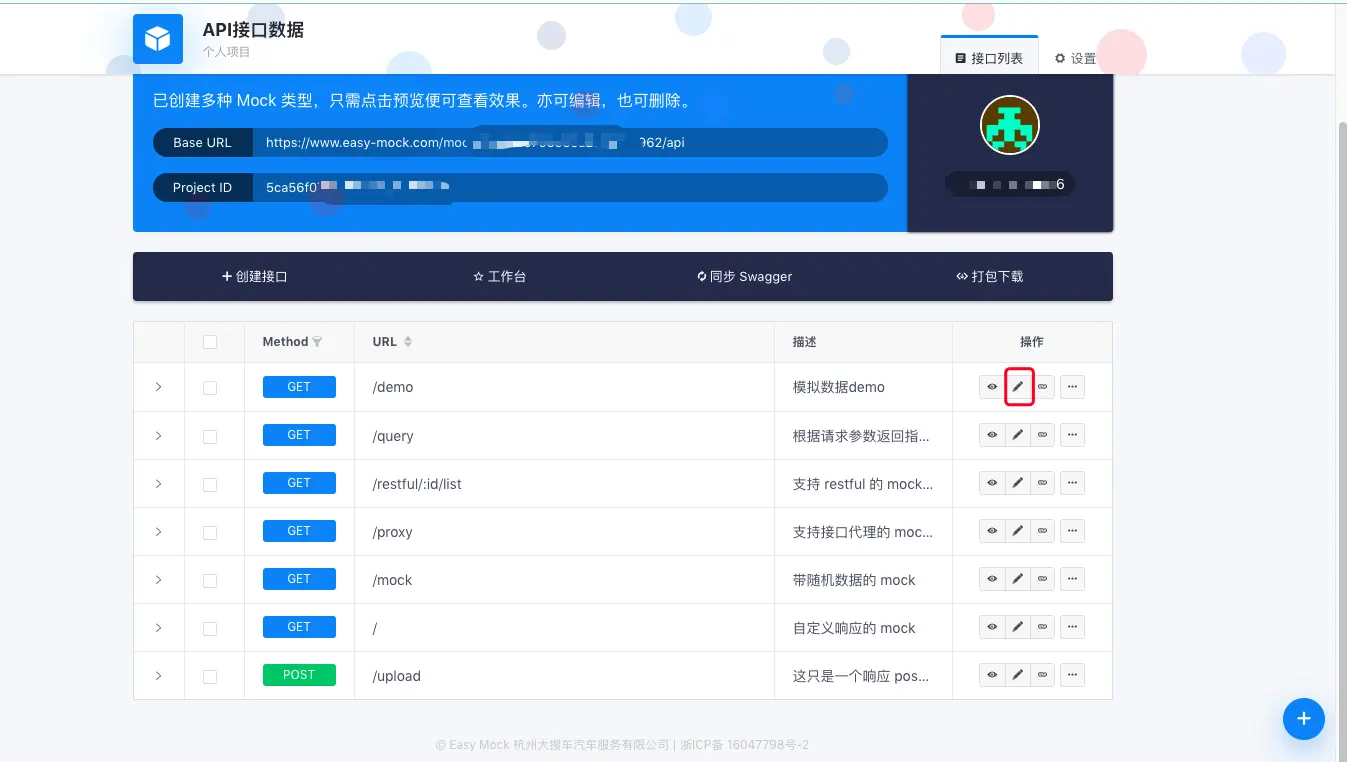The width and height of the screenshot is (1347, 762).
Task: Preview the /mock interface via eye icon
Action: [992, 579]
